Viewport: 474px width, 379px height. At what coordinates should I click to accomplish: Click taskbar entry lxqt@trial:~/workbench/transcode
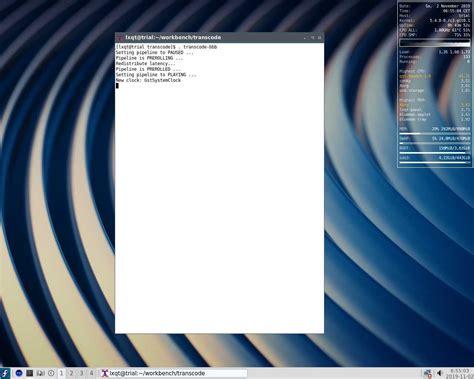point(173,373)
